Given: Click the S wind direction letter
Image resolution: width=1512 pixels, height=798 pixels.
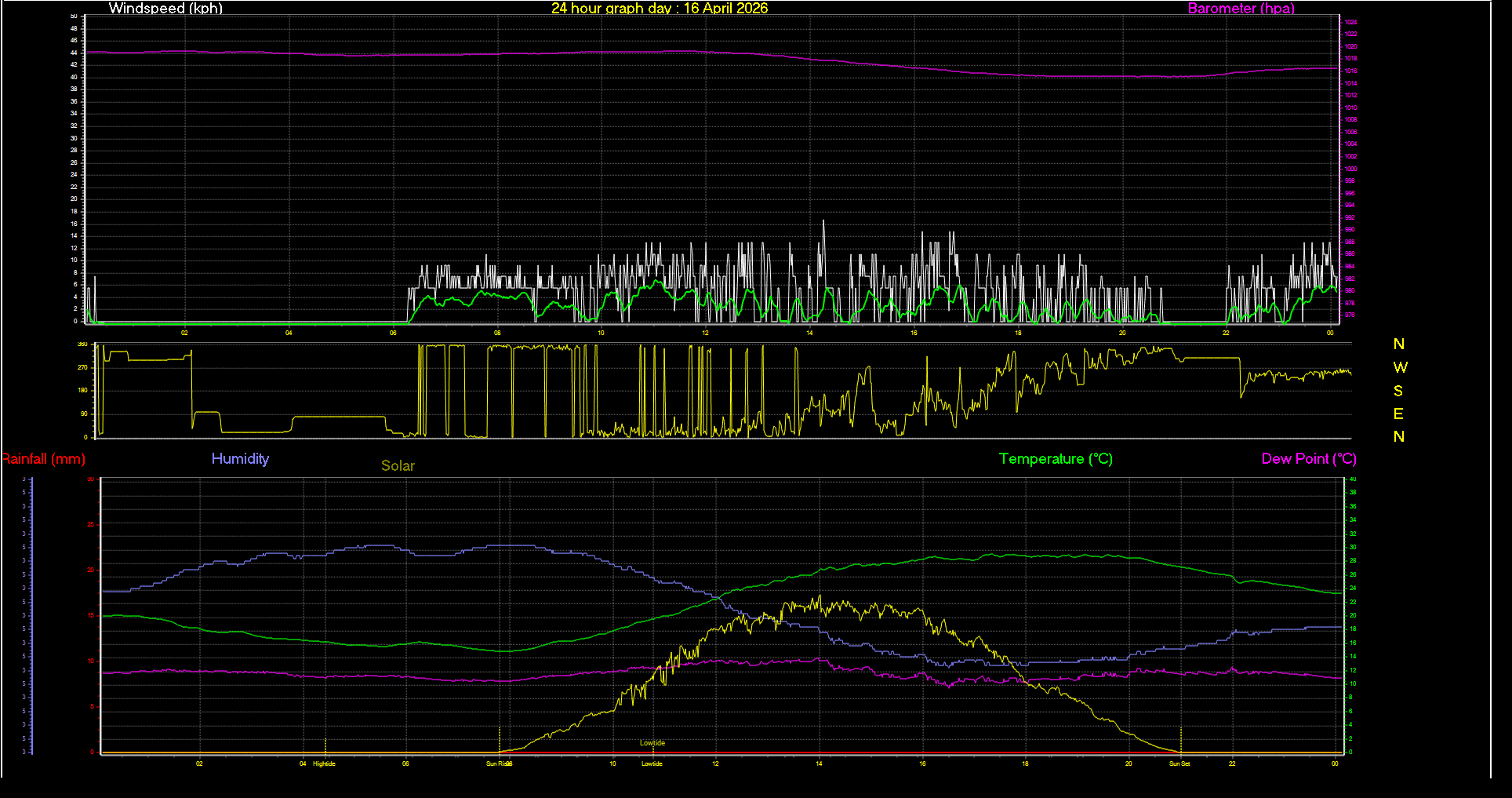Looking at the screenshot, I should tap(1398, 391).
